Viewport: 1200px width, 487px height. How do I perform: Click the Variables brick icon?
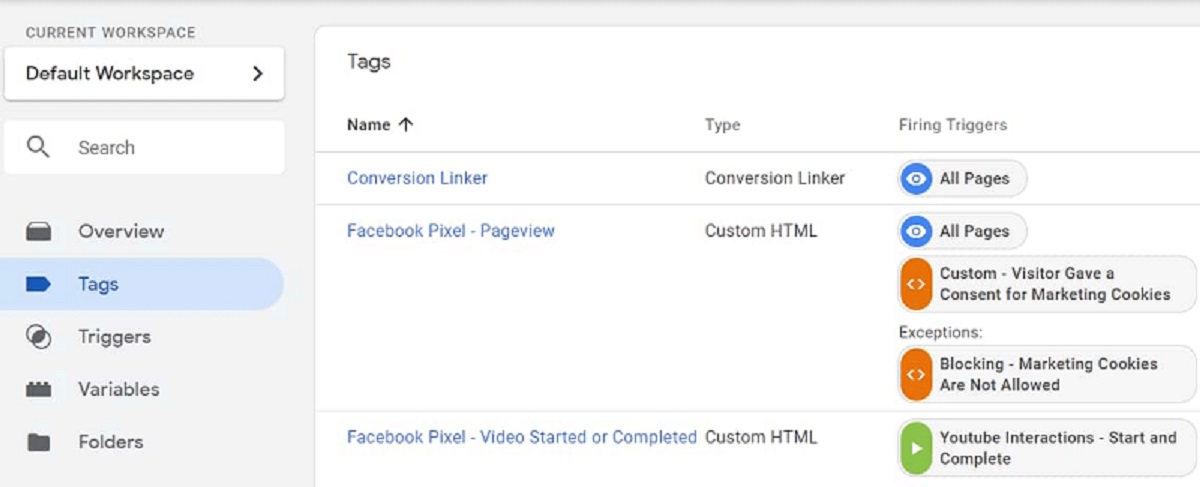[x=39, y=390]
